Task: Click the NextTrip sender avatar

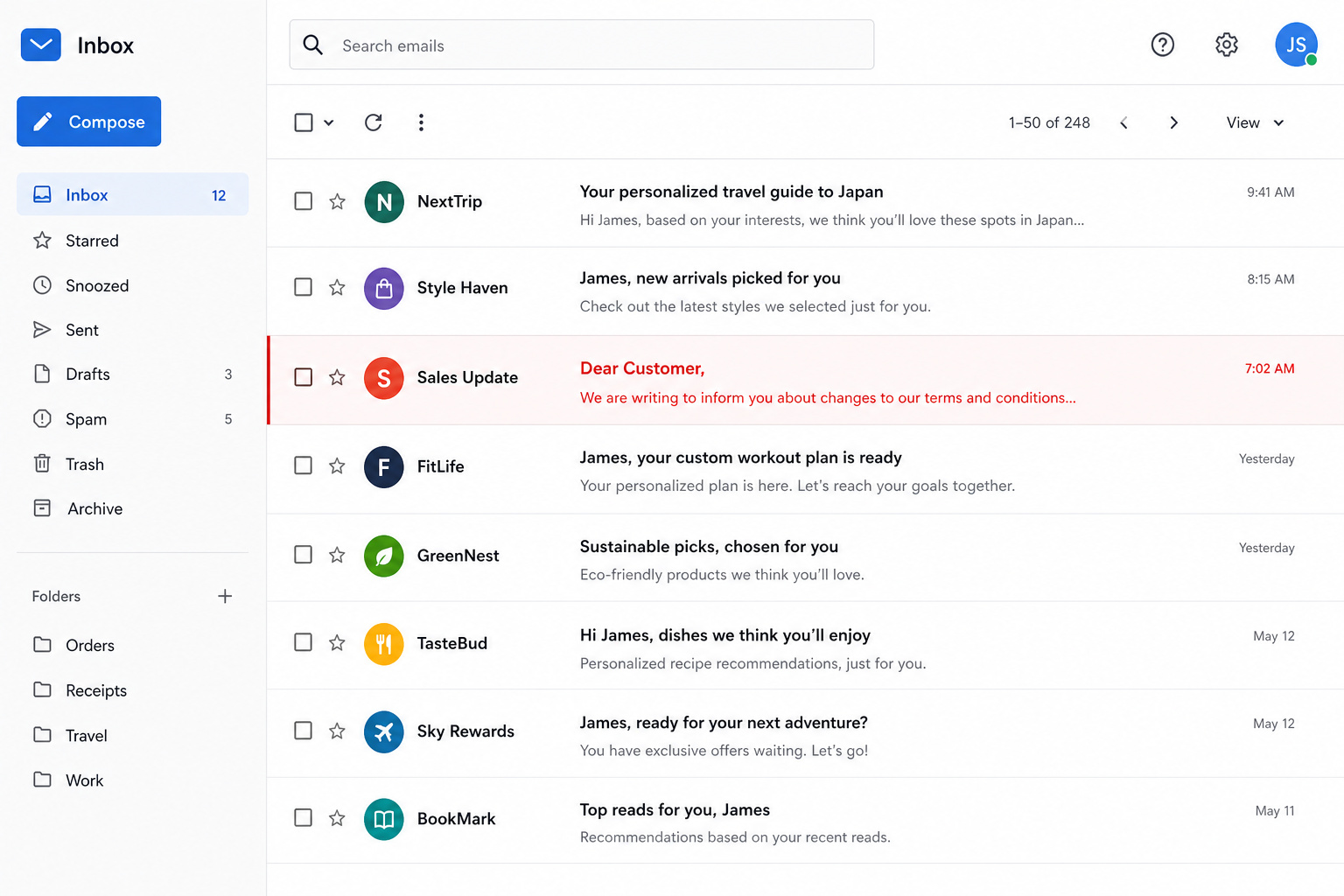Action: coord(384,202)
